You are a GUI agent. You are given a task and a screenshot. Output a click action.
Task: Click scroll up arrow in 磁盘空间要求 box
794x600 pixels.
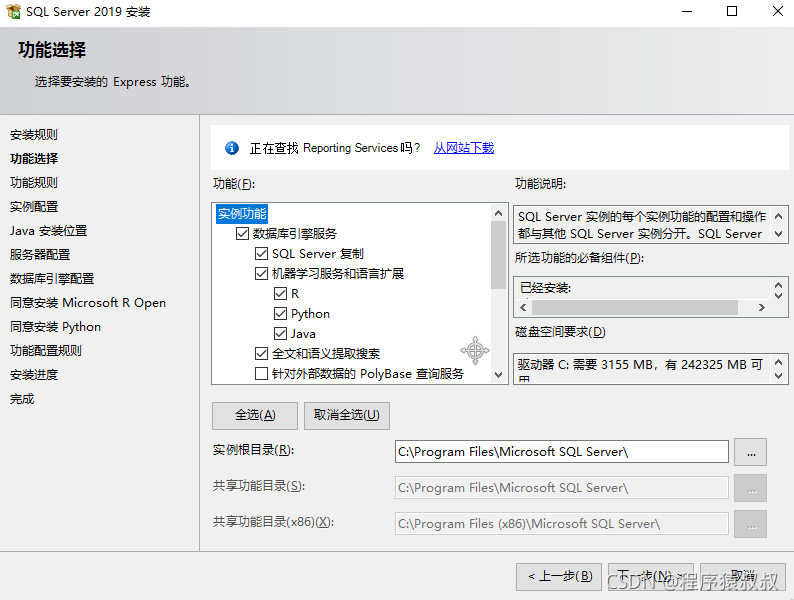coord(779,362)
